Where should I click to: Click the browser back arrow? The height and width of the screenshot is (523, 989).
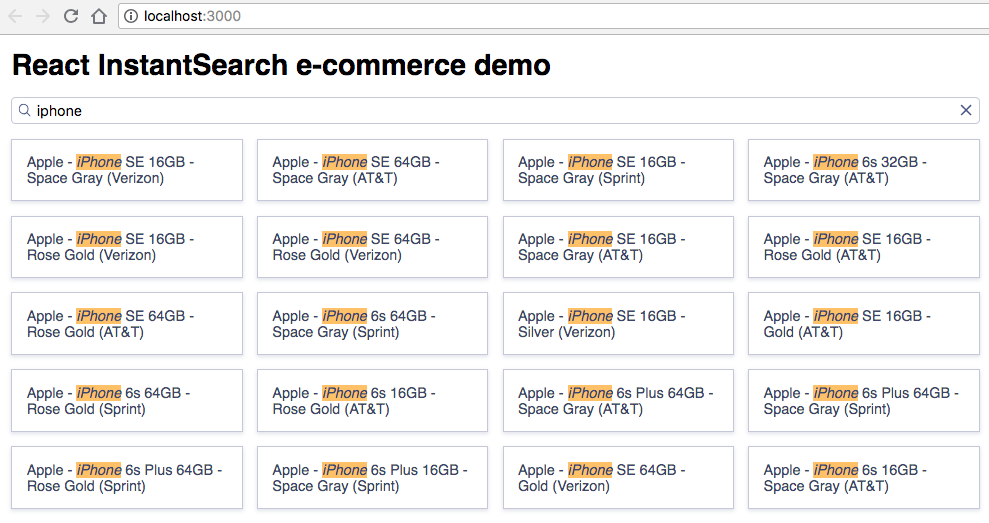click(x=15, y=16)
